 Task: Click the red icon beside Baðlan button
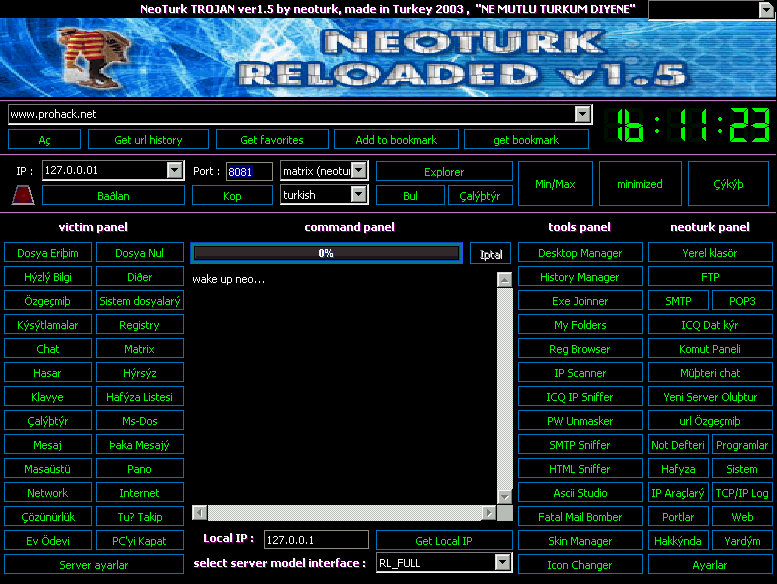pyautogui.click(x=23, y=195)
